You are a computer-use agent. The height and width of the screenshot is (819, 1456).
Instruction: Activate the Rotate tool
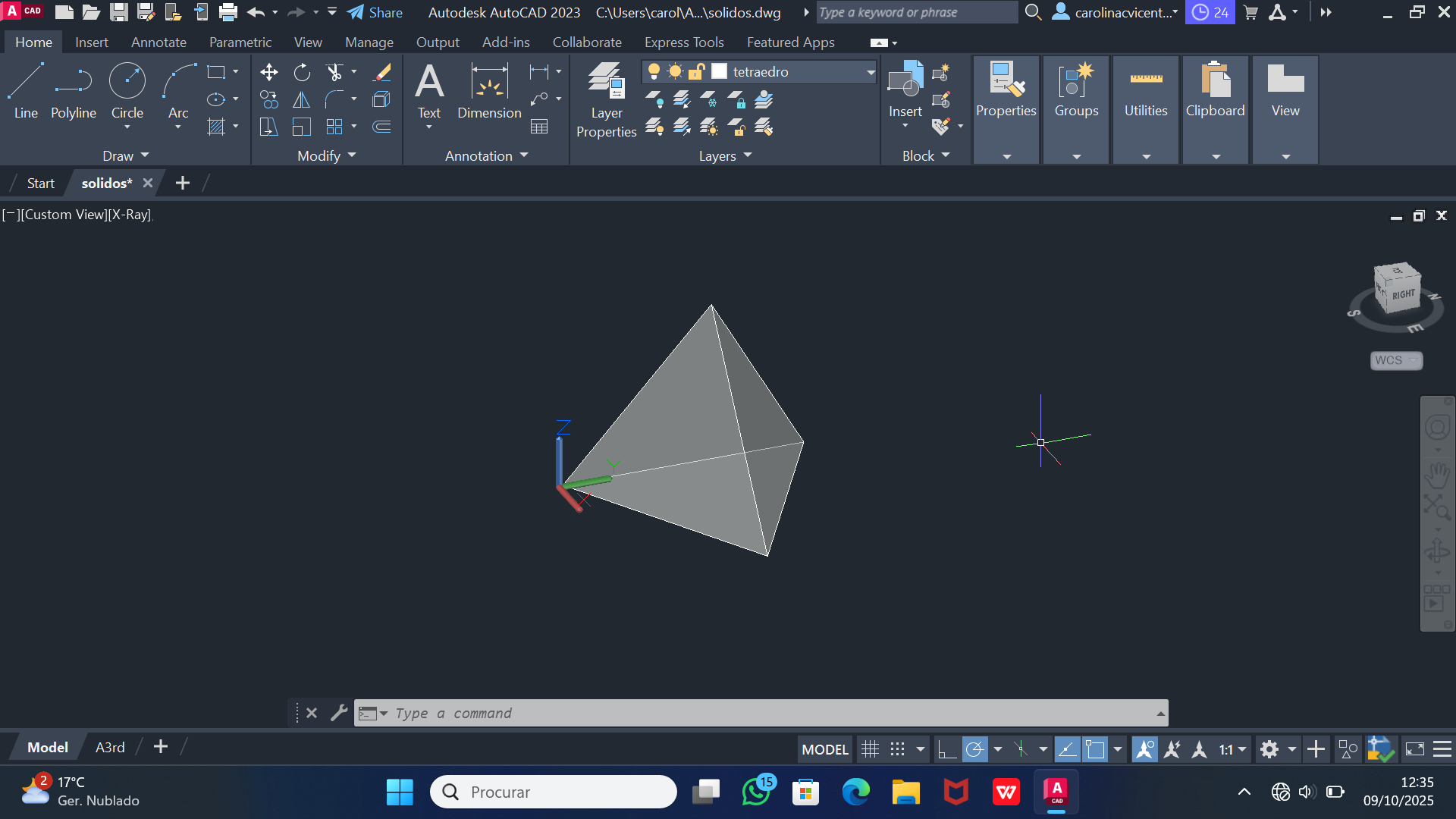tap(302, 72)
